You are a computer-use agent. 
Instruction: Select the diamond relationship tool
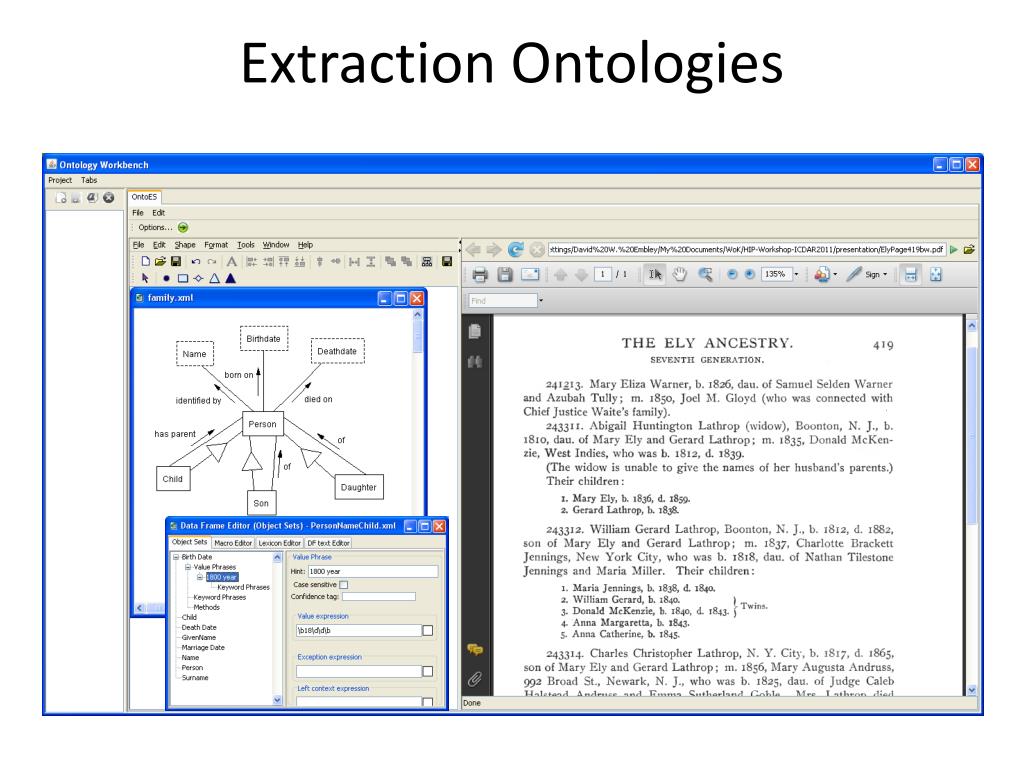click(x=199, y=278)
